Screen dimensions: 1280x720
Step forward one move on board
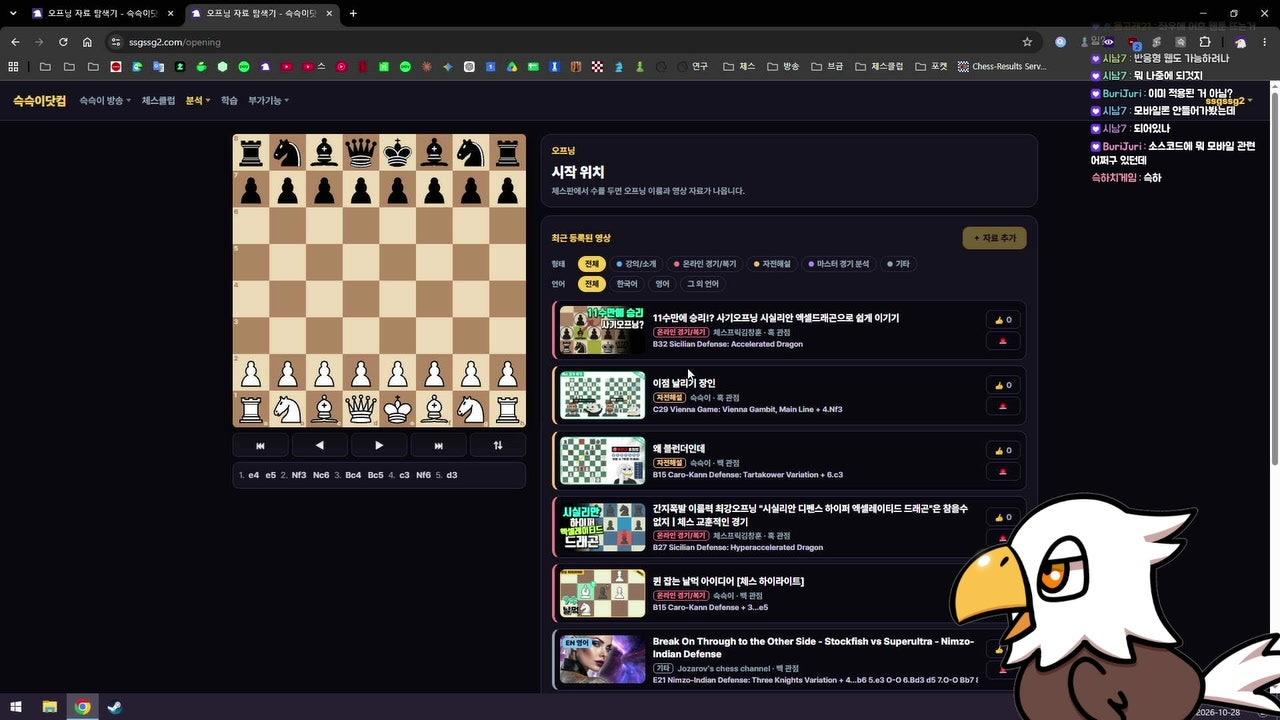(379, 445)
